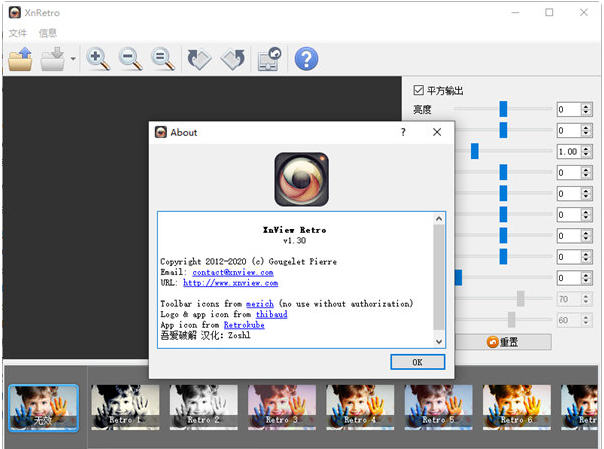The width and height of the screenshot is (604, 449).
Task: Toggle the 平方输出 checkbox
Action: (x=419, y=91)
